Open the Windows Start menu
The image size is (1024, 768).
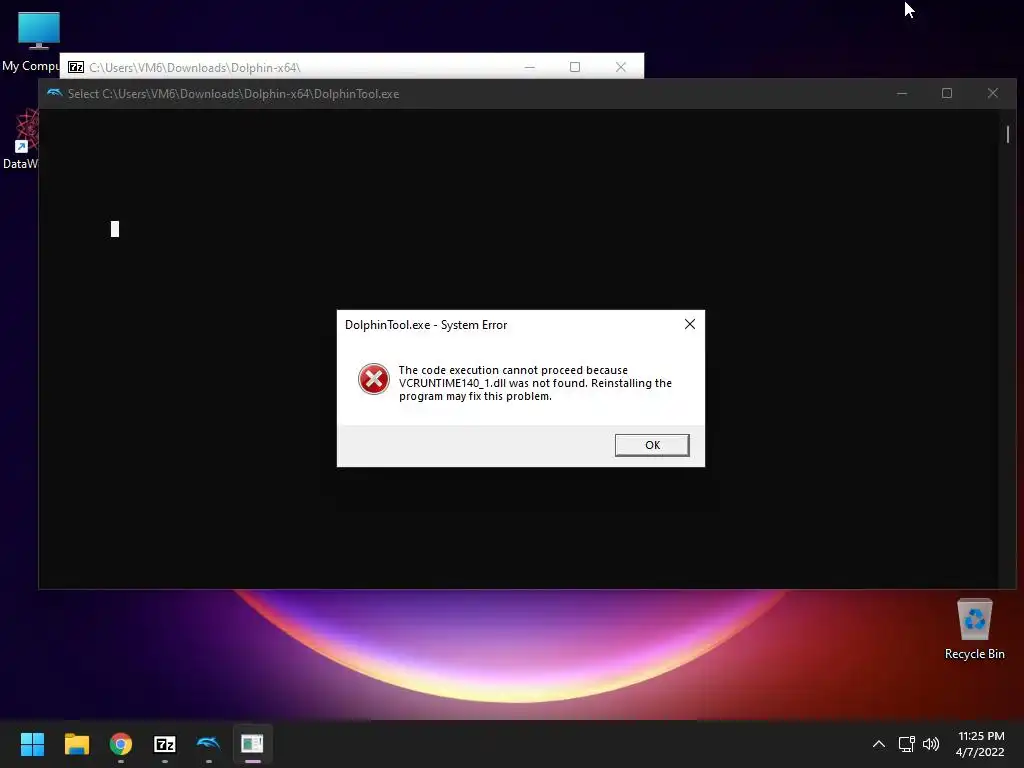click(32, 744)
